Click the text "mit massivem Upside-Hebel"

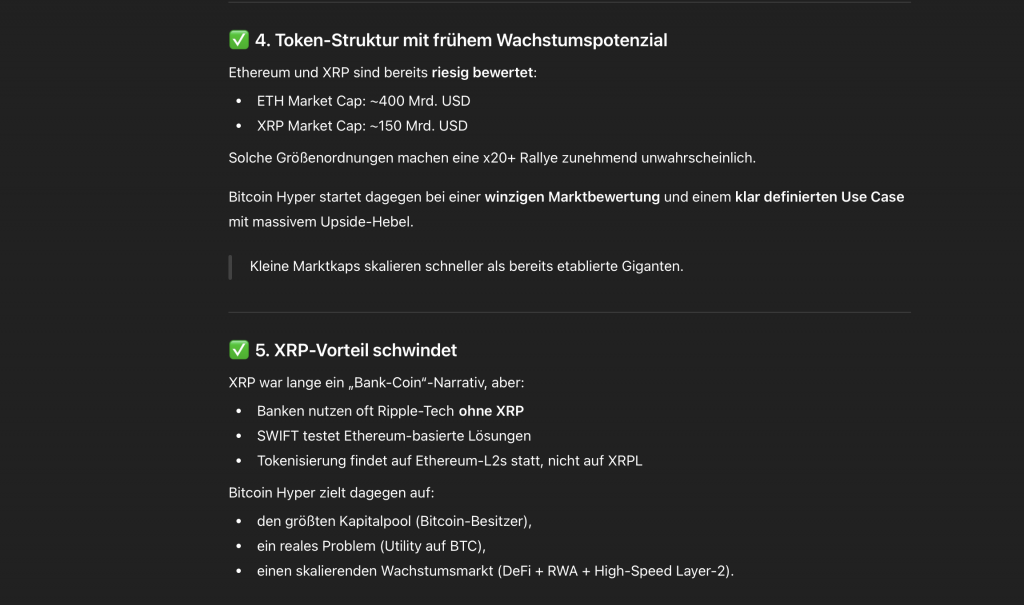pos(320,221)
